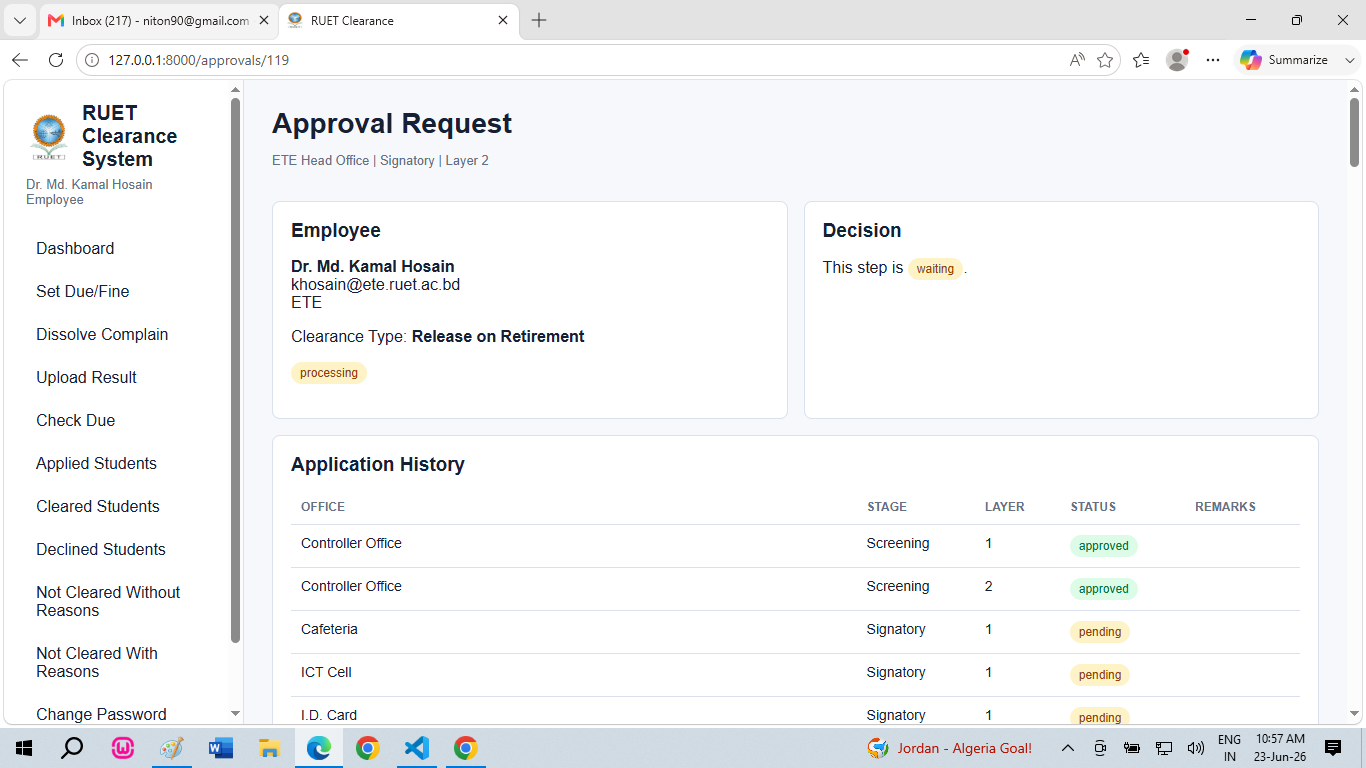Open Windows taskbar search
Screen dimensions: 1366x768
click(x=72, y=748)
